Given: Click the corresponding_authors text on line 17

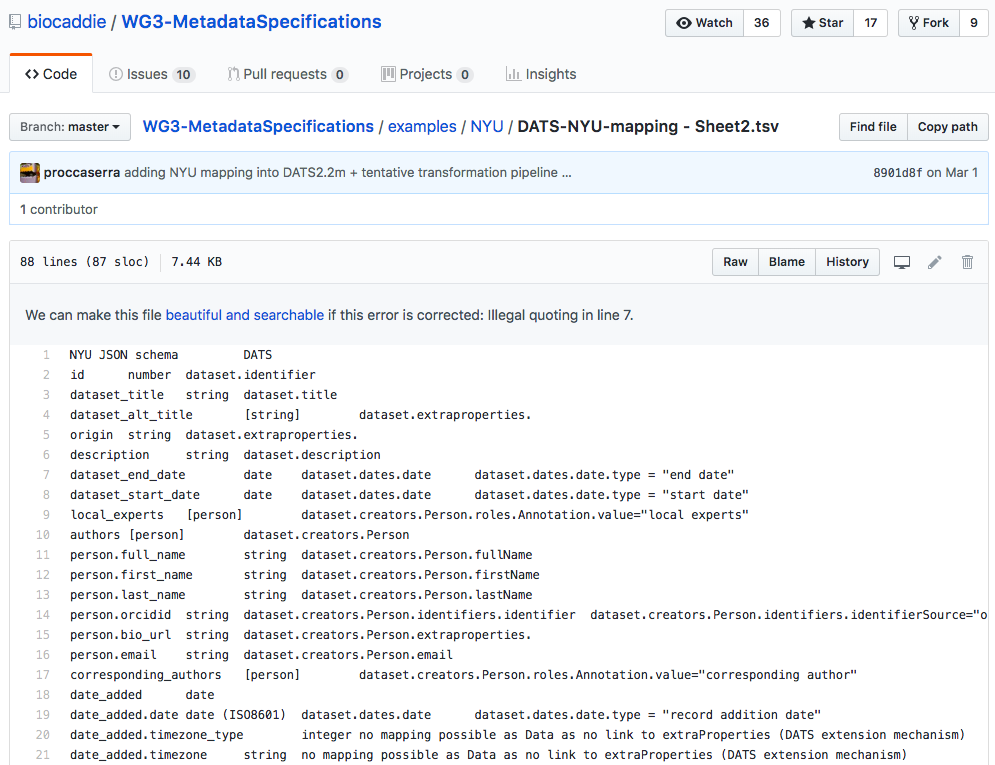Looking at the screenshot, I should (146, 675).
